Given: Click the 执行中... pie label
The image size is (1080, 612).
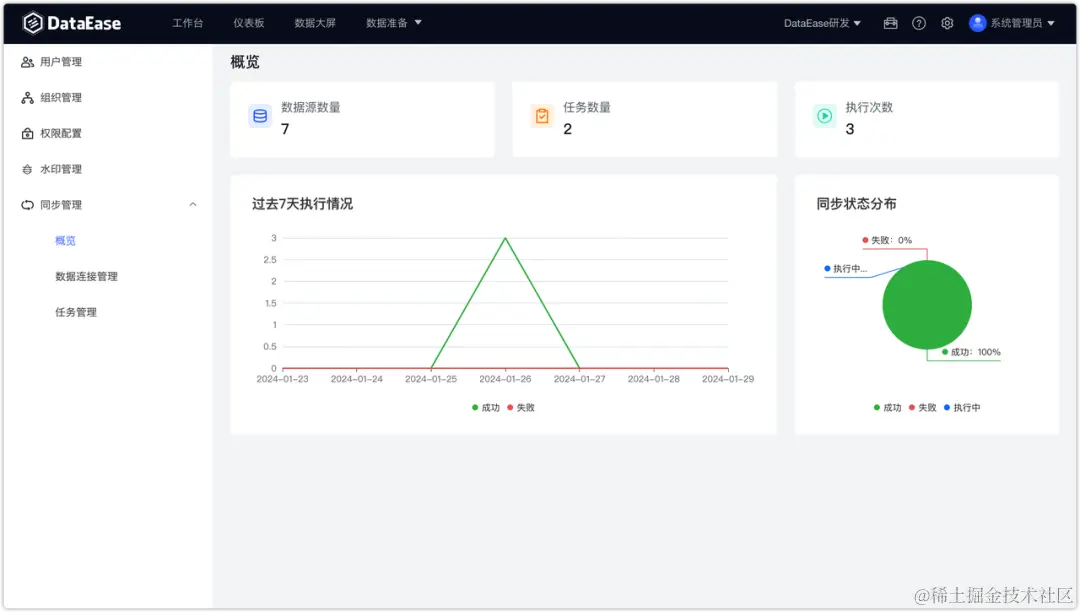Looking at the screenshot, I should 846,269.
